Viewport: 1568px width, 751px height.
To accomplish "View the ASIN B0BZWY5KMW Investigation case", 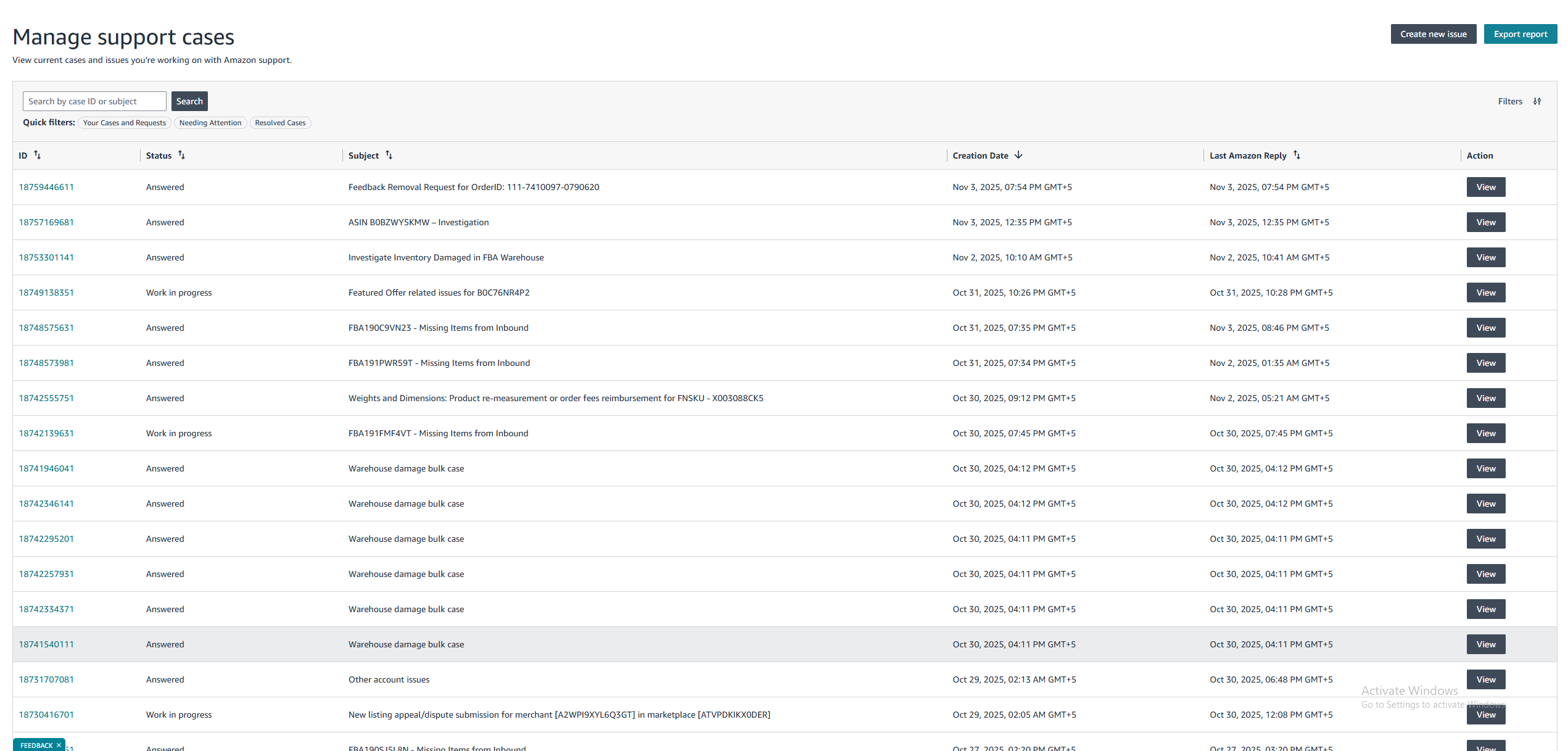I will click(x=1486, y=222).
